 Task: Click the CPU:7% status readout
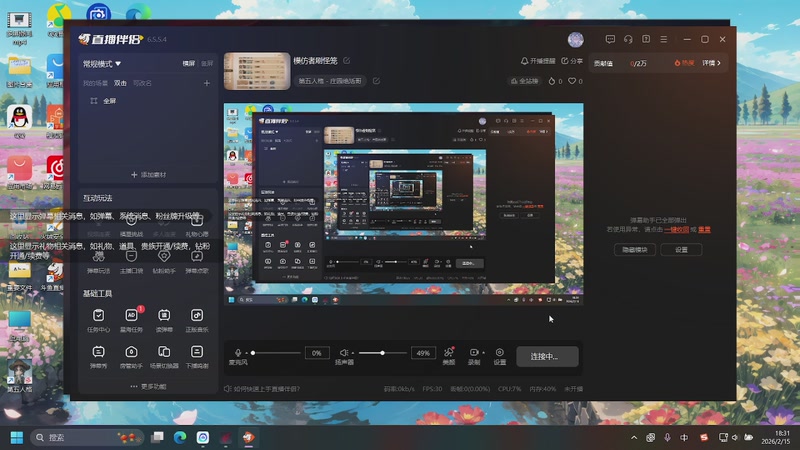(509, 389)
